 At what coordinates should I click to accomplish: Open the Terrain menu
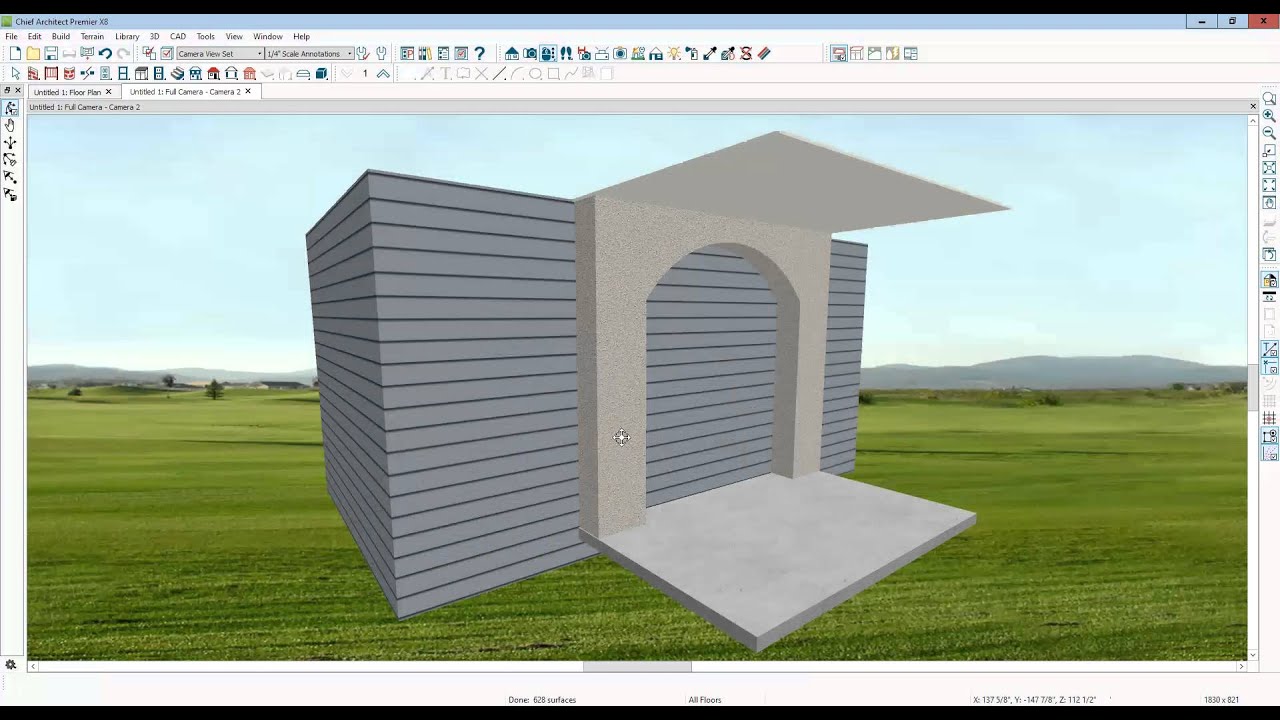[x=92, y=36]
